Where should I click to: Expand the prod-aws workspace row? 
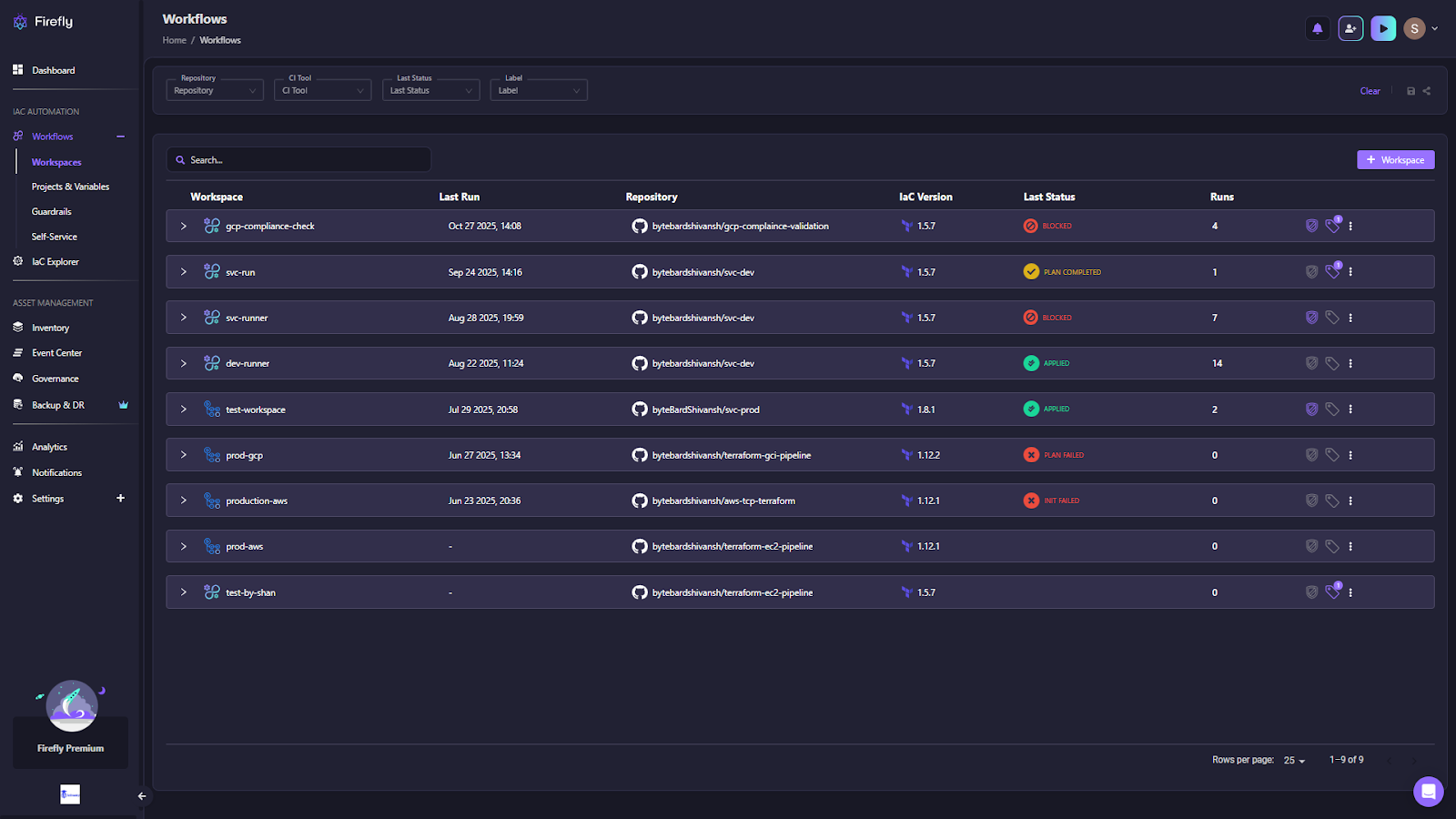tap(183, 546)
